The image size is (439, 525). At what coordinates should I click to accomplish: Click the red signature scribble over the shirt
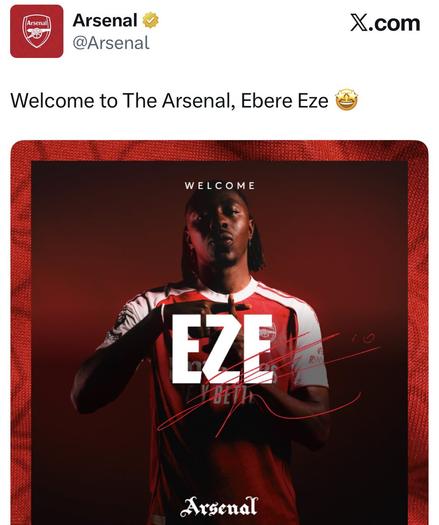pos(268,382)
